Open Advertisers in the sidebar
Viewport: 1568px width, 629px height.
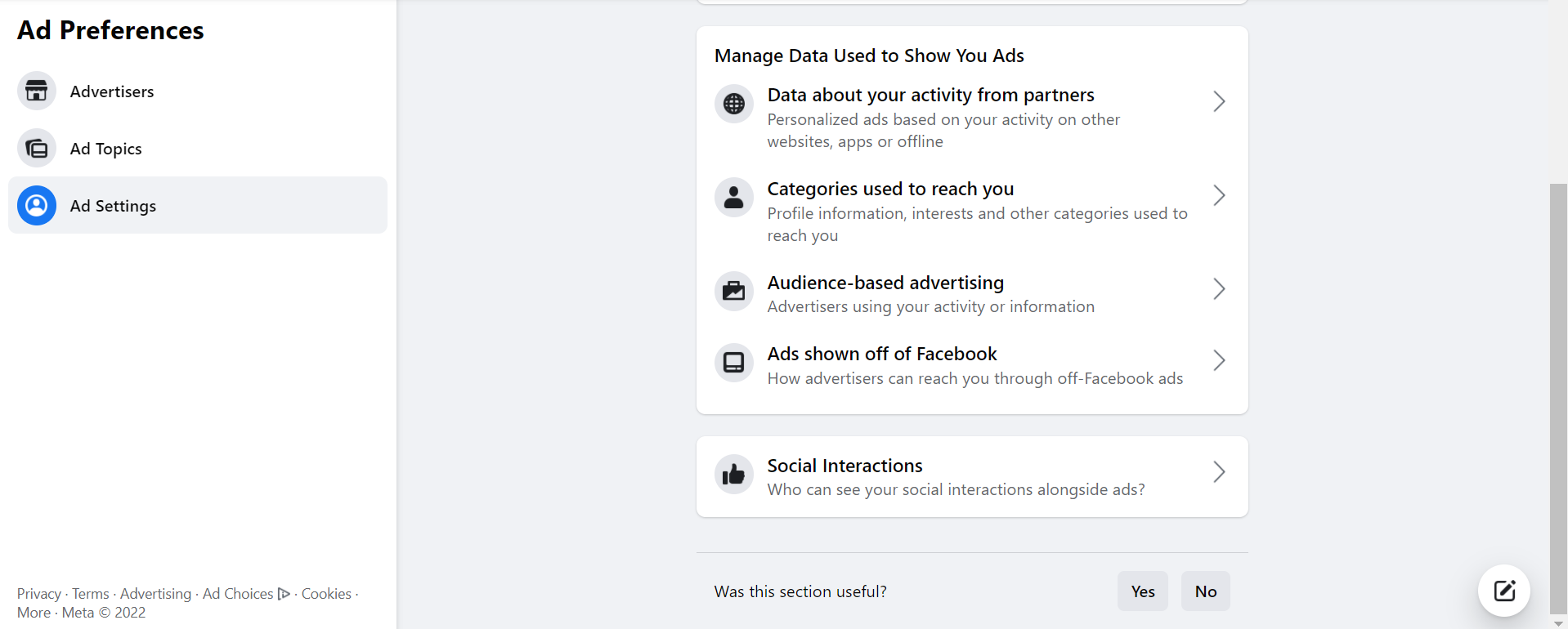click(x=198, y=91)
